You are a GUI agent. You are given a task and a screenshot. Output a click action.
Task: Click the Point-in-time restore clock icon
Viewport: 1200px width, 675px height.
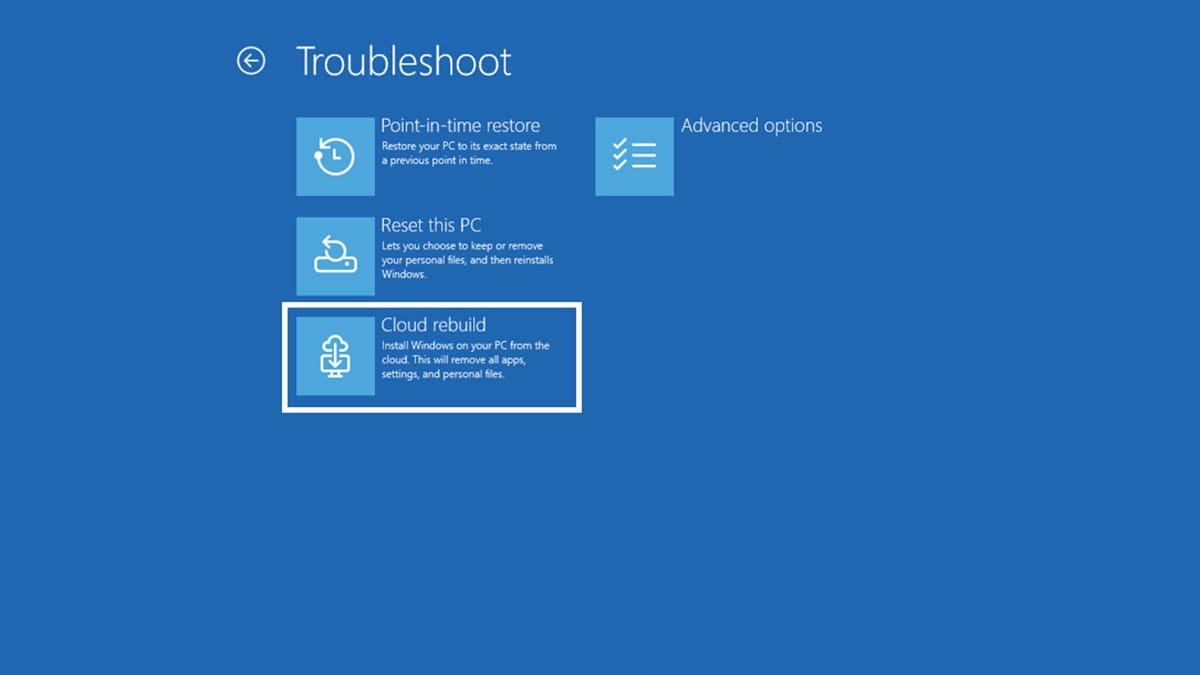[x=336, y=157]
